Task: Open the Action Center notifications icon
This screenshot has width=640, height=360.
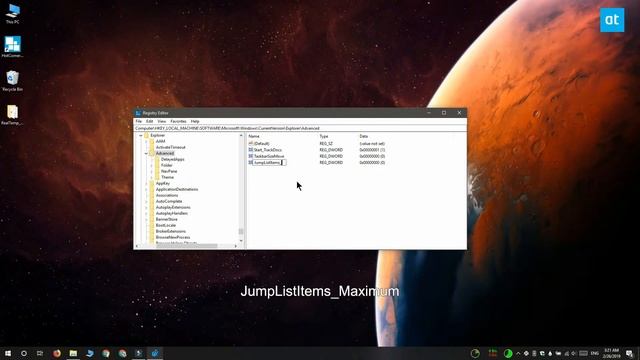Action: click(x=630, y=353)
